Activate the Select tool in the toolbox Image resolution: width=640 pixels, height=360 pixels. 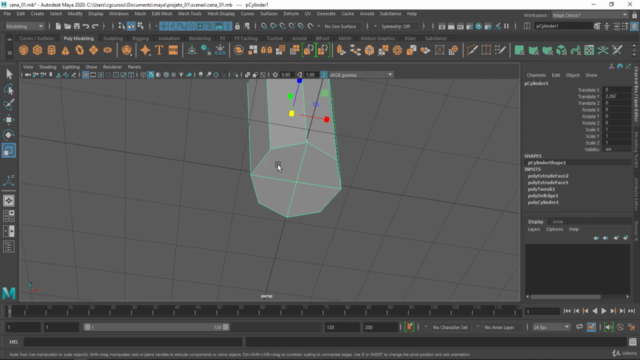(x=9, y=74)
